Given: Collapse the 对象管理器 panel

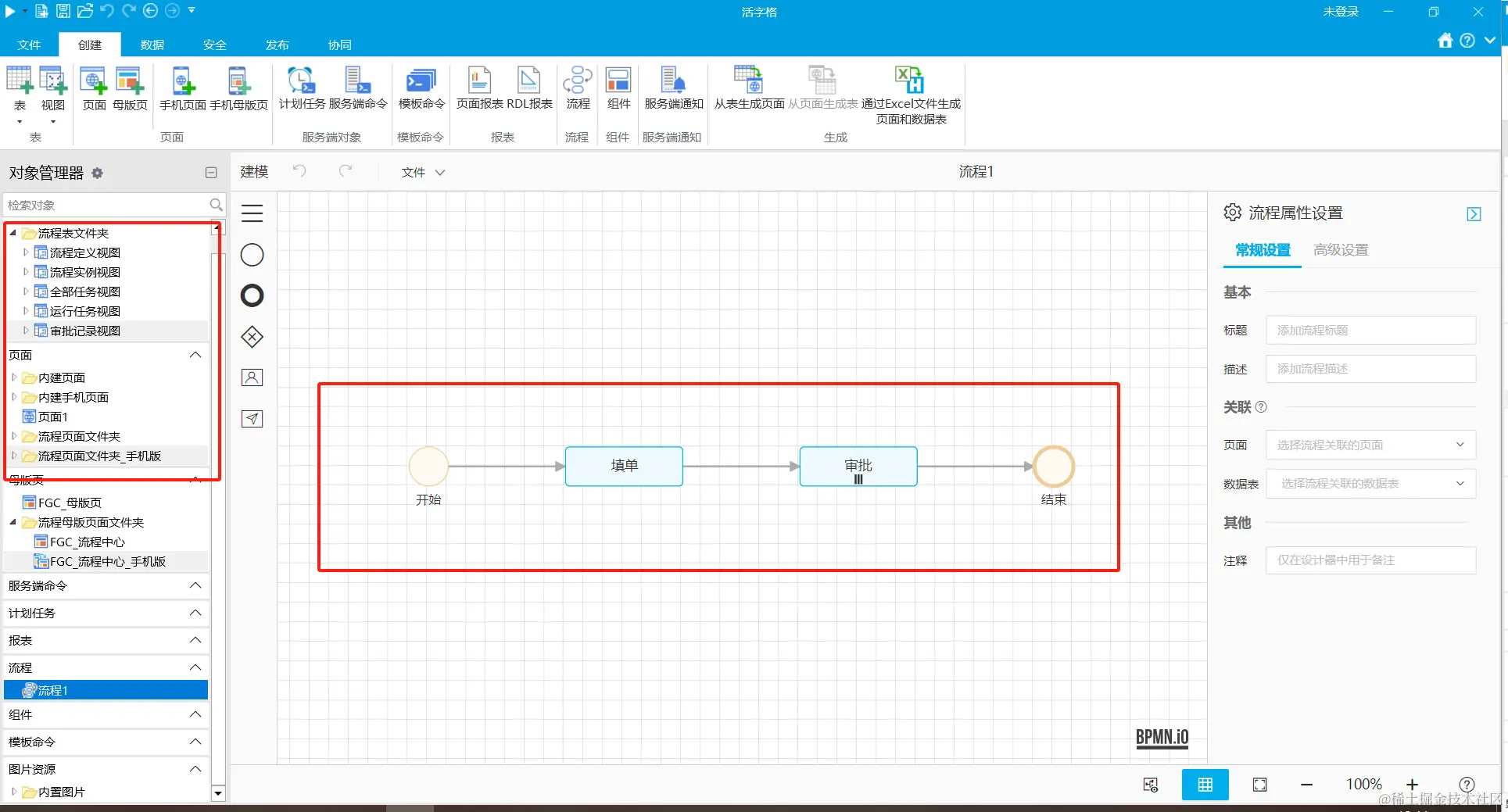Looking at the screenshot, I should [x=211, y=173].
